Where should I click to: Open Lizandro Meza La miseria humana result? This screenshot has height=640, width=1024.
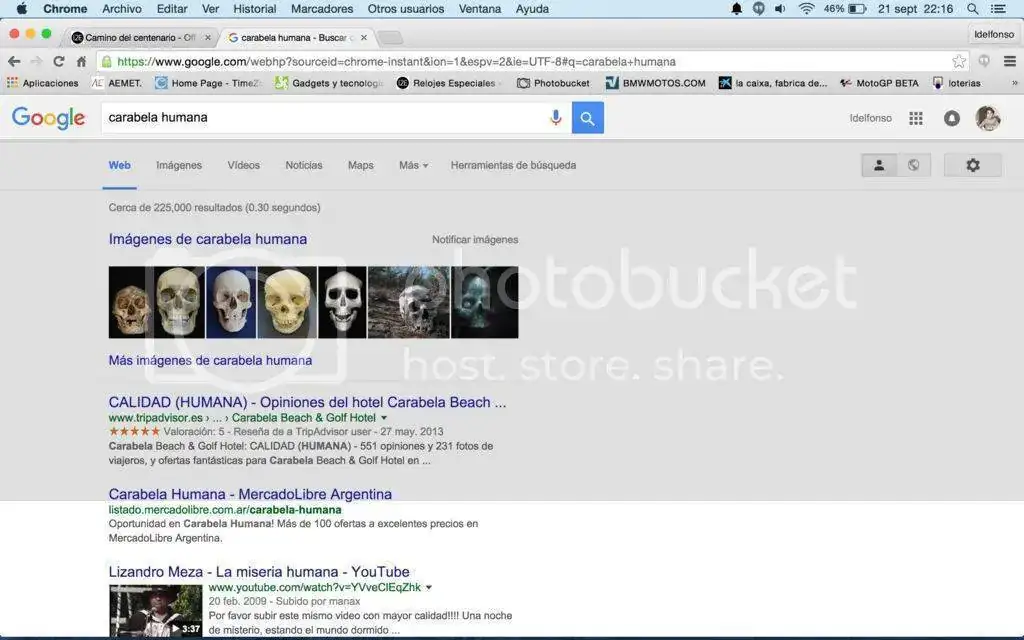259,572
